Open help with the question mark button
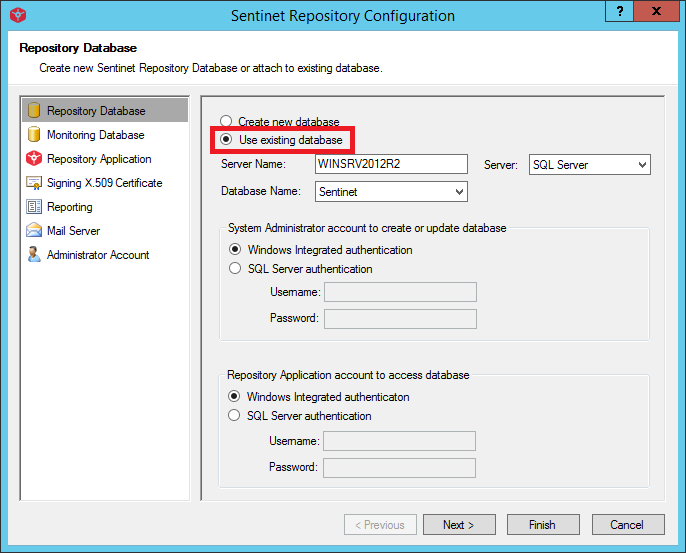Image resolution: width=686 pixels, height=553 pixels. [x=620, y=11]
